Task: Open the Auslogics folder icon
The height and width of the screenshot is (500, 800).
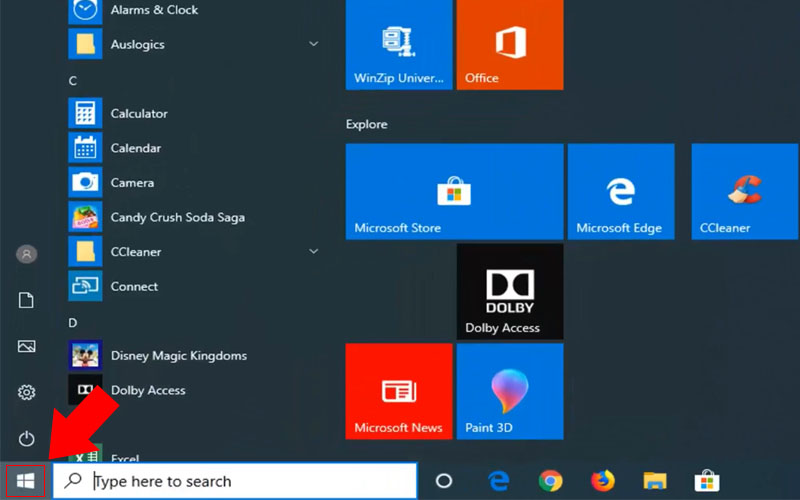Action: [85, 44]
